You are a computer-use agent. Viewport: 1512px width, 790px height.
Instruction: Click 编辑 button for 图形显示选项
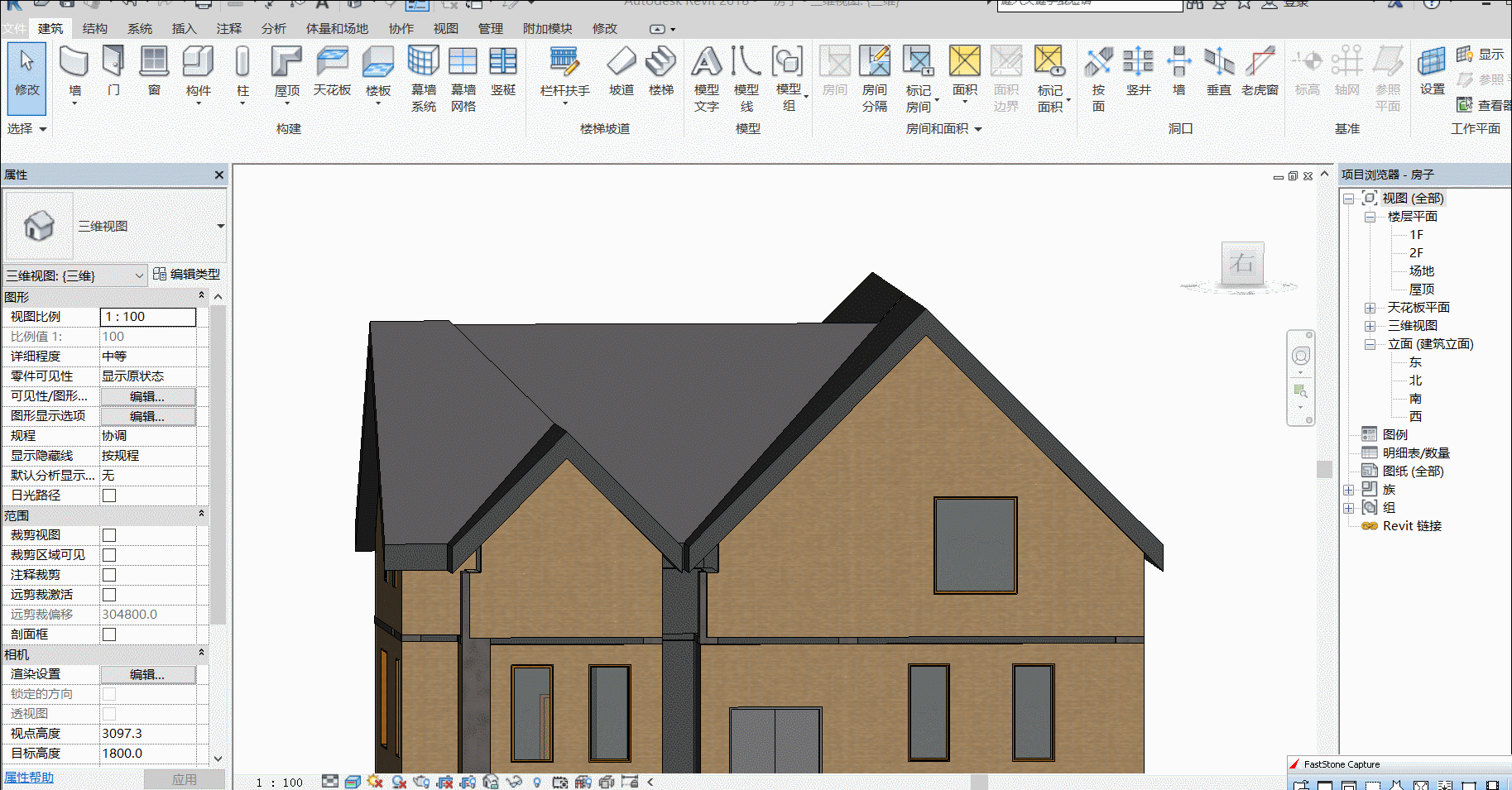(x=147, y=416)
